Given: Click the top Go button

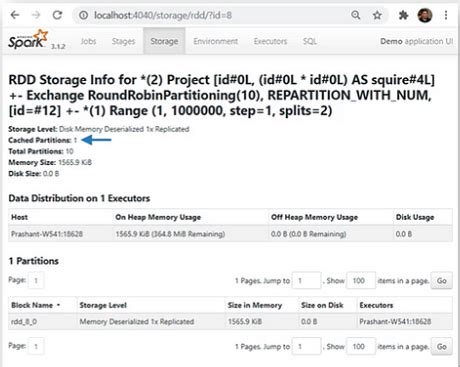Looking at the screenshot, I should (x=442, y=281).
